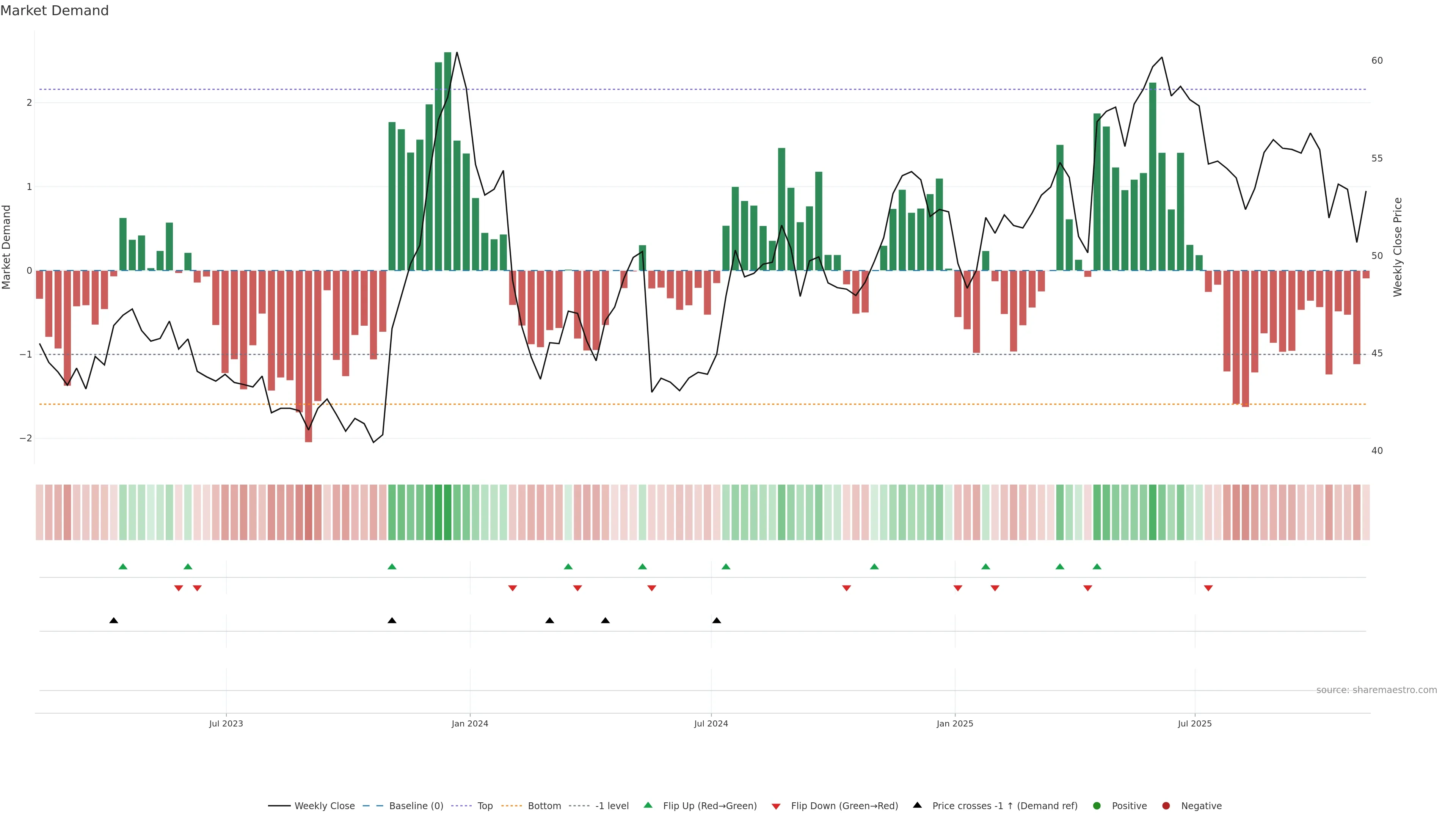This screenshot has width=1456, height=819.
Task: Click the first black price-cross triangle marker
Action: tap(114, 621)
